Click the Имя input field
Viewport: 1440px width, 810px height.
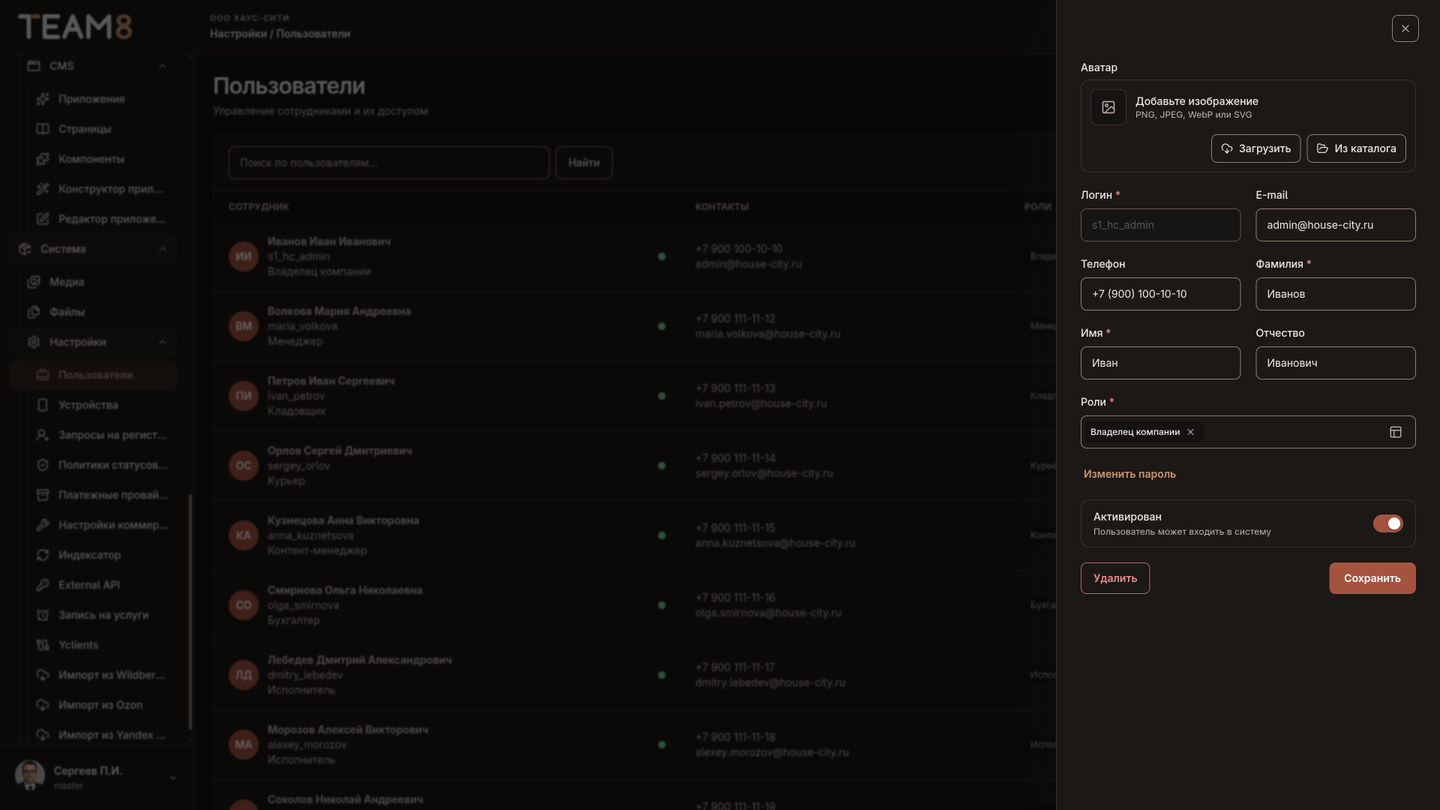1160,363
